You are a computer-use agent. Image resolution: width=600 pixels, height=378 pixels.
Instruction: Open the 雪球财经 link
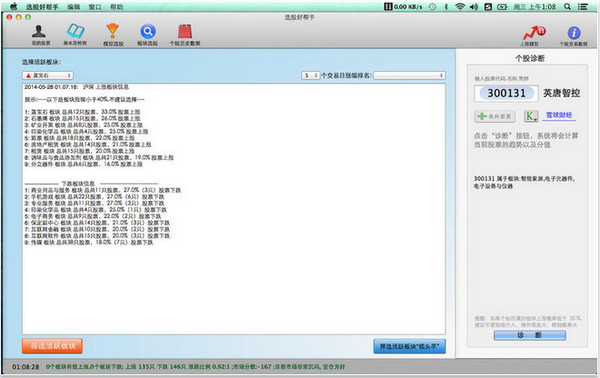tap(559, 115)
